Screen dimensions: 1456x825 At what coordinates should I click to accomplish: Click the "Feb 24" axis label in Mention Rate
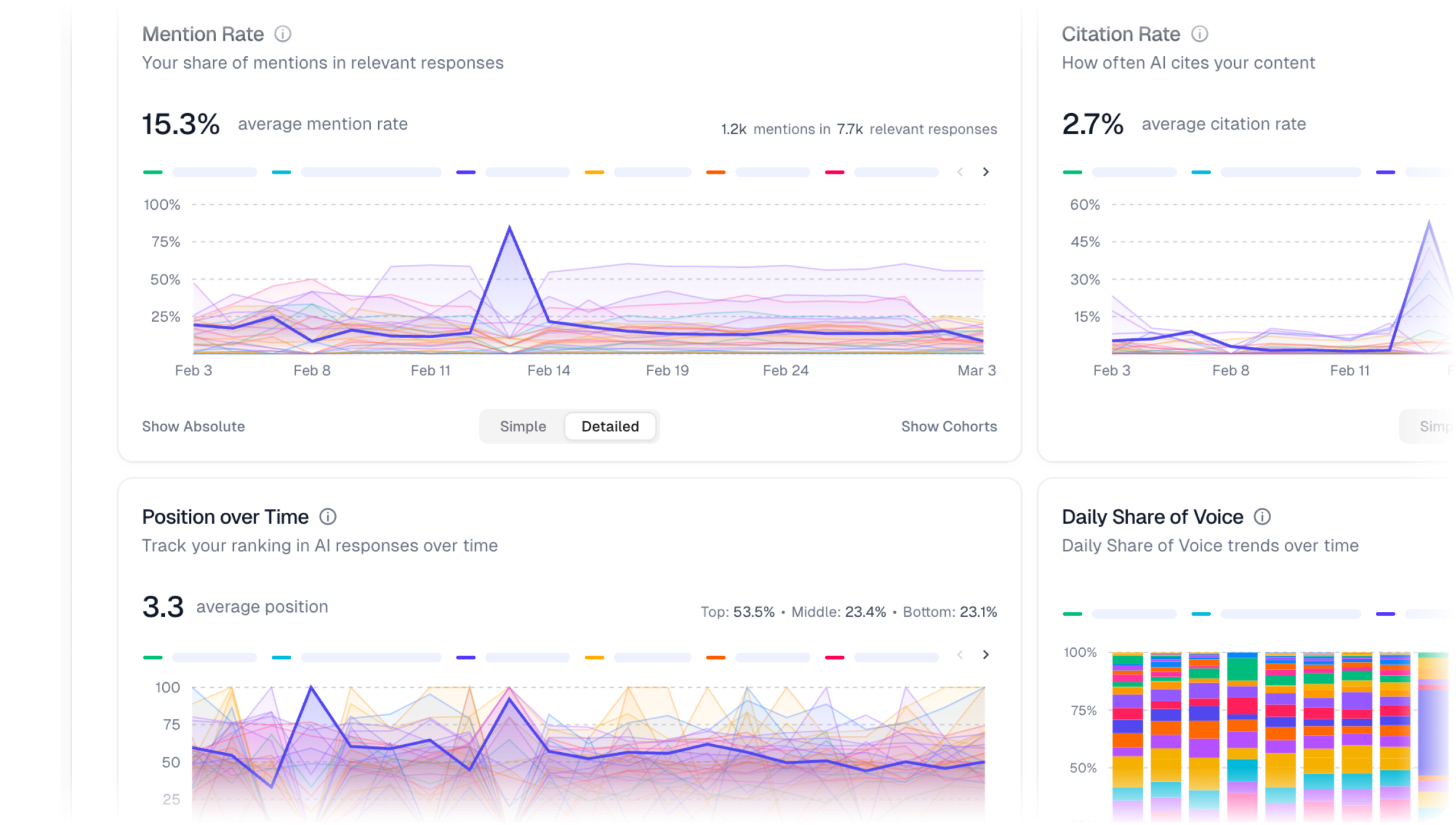785,371
